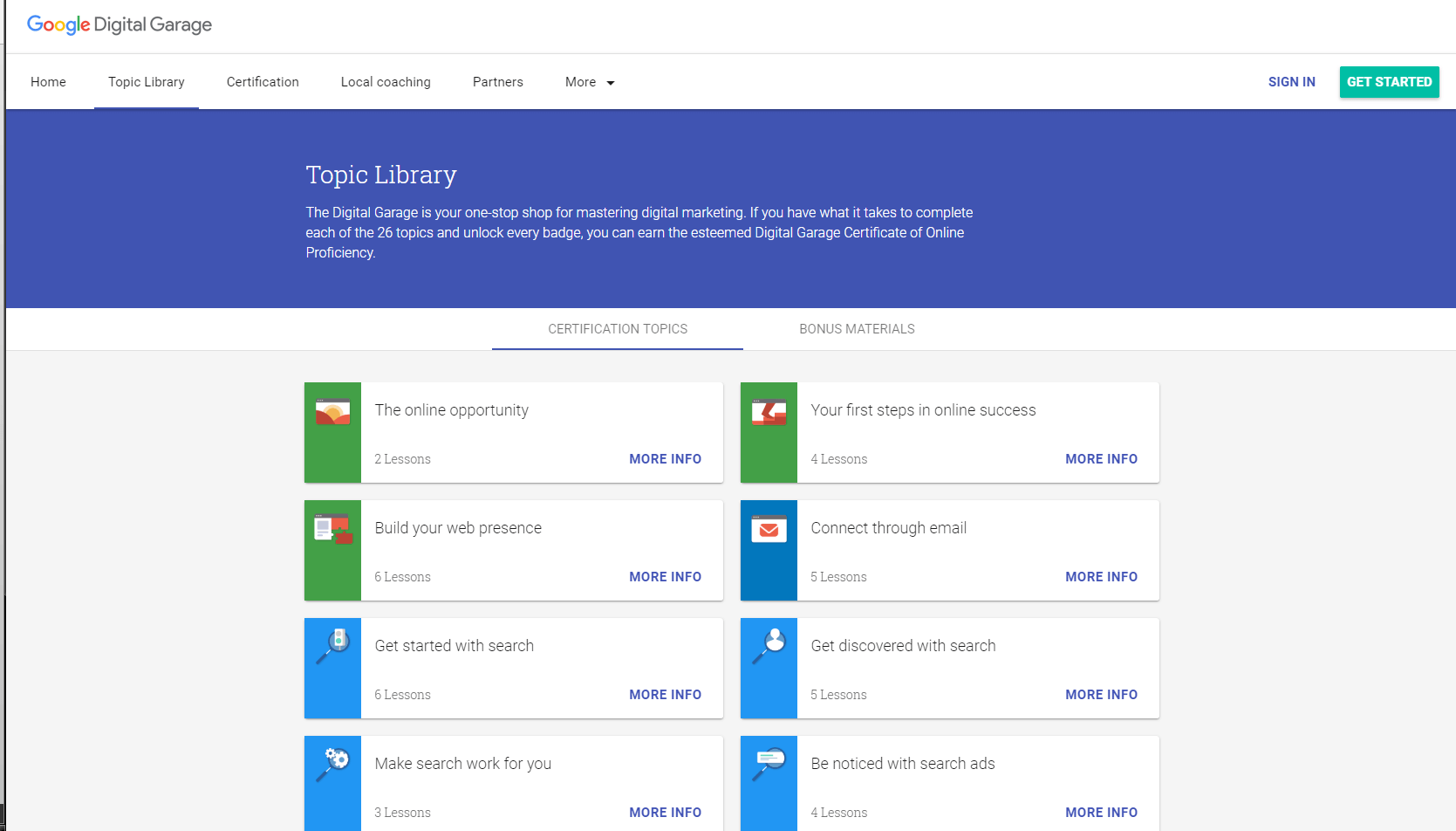Click 'Your first steps in online success' title

pos(923,410)
